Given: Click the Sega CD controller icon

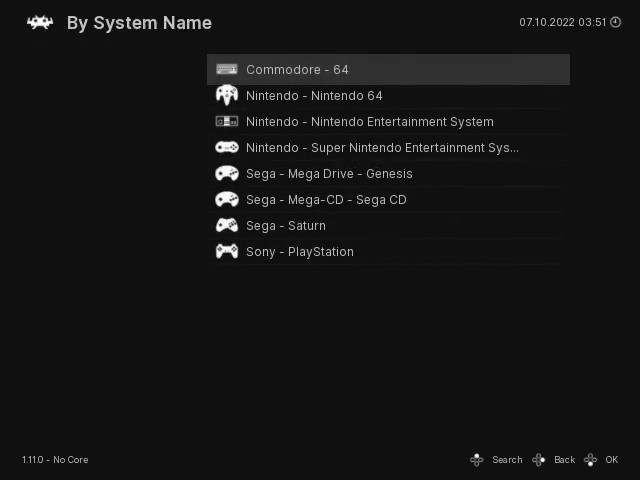Looking at the screenshot, I should pos(227,200).
